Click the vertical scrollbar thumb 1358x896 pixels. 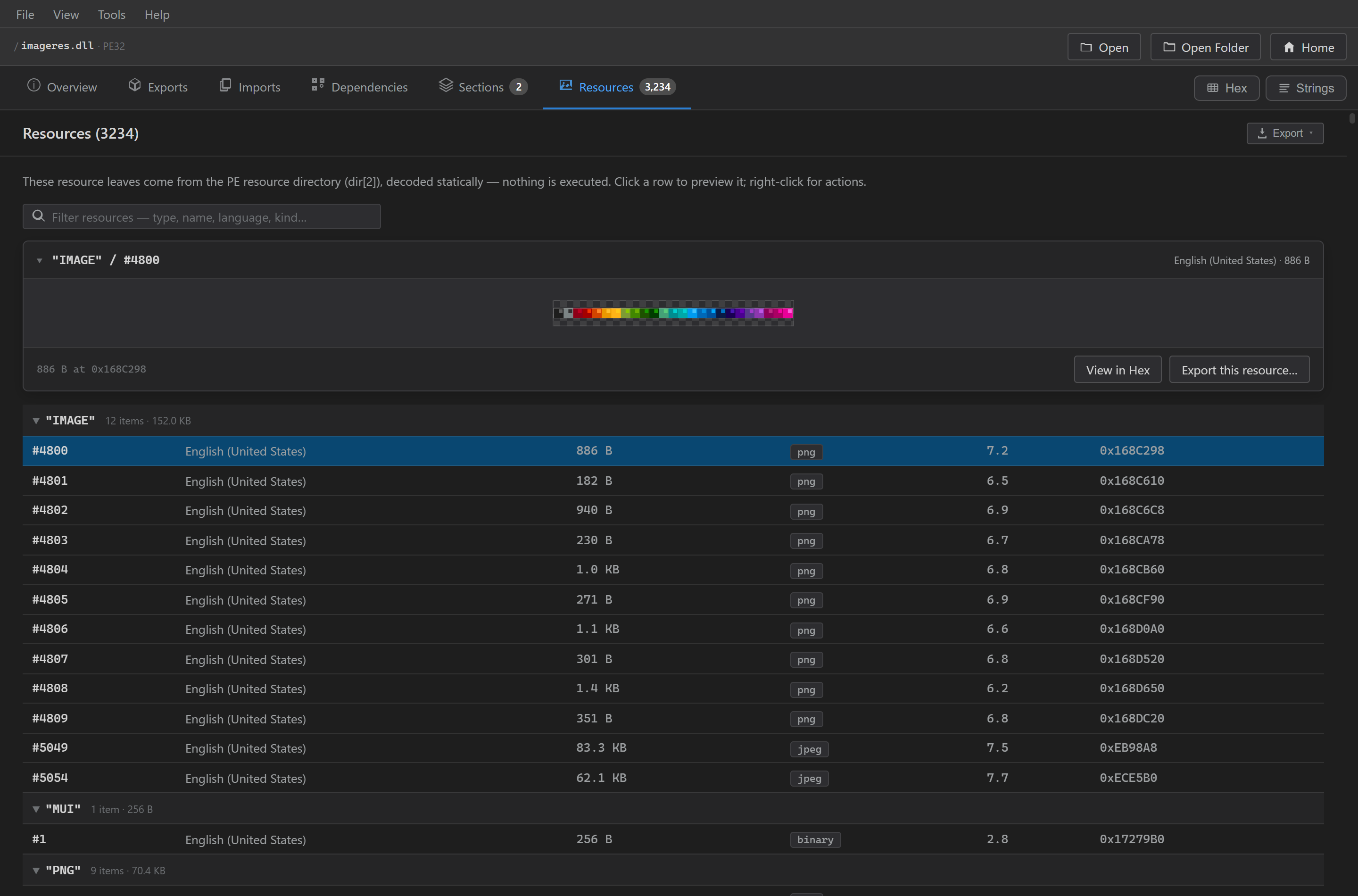tap(1352, 118)
